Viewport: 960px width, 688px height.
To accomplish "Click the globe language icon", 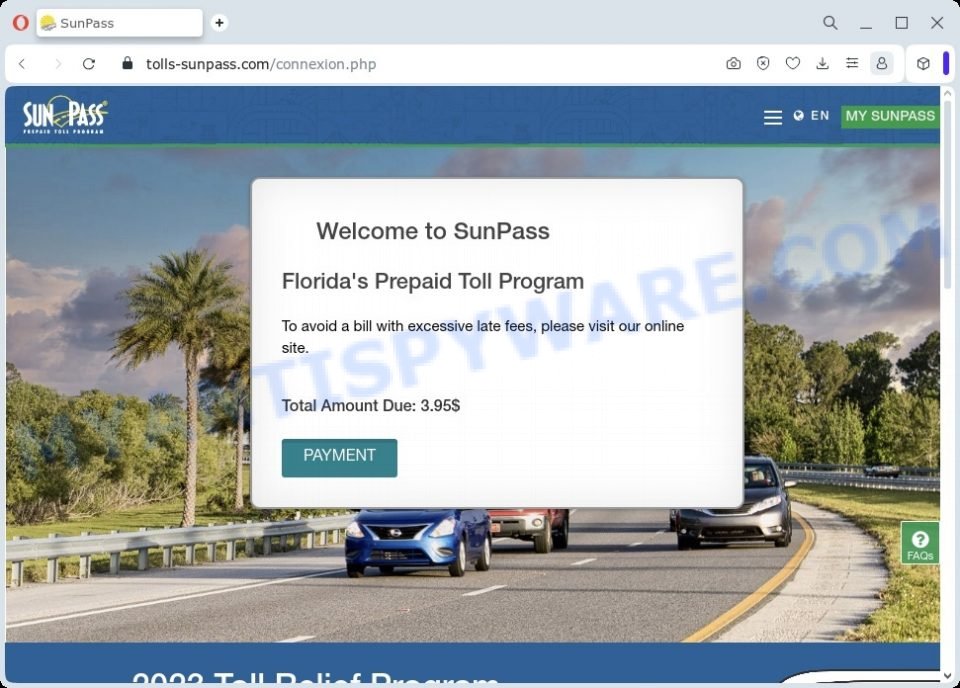I will click(798, 116).
